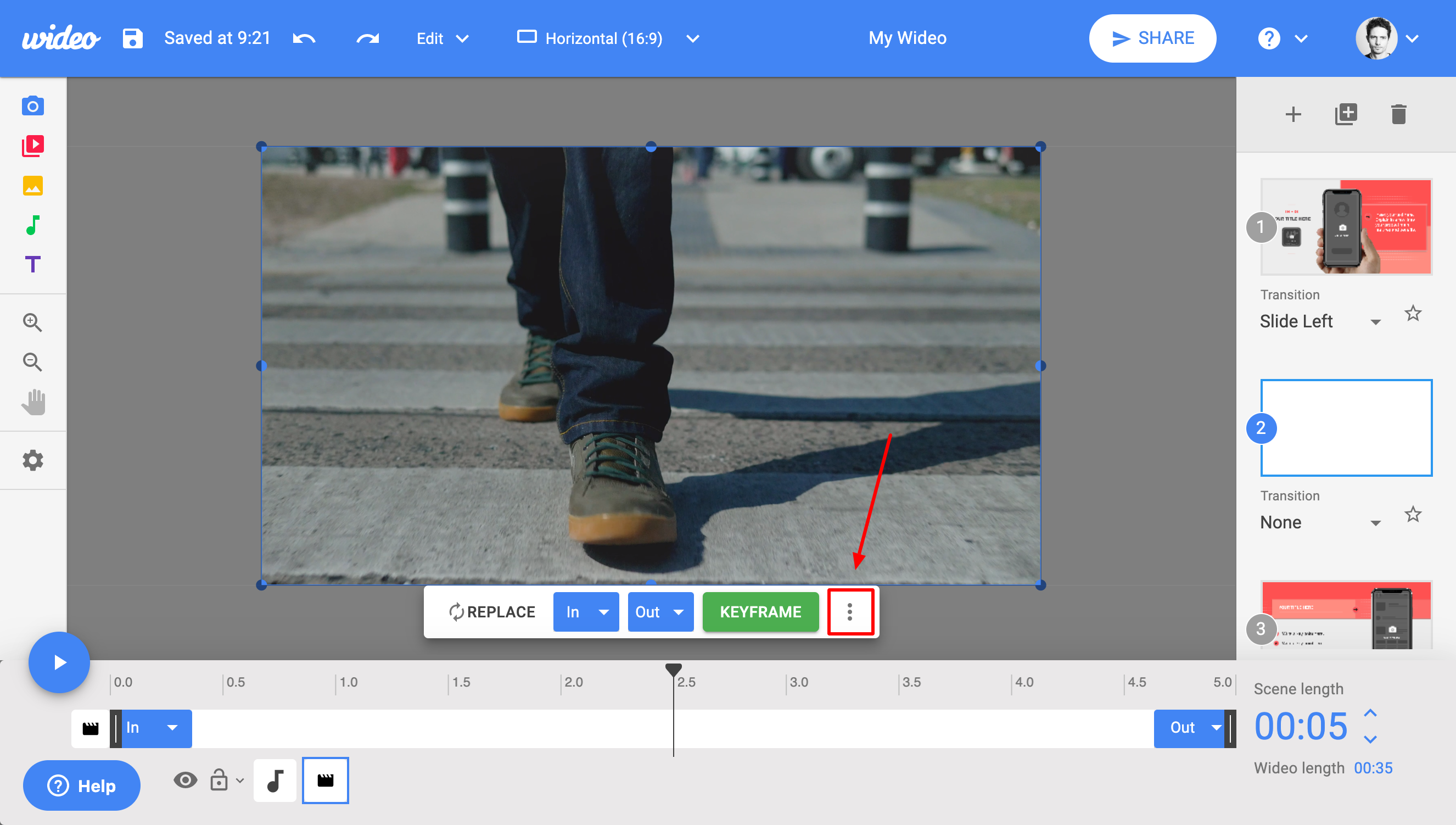Open the music library in the sidebar
This screenshot has width=1456, height=825.
33,225
